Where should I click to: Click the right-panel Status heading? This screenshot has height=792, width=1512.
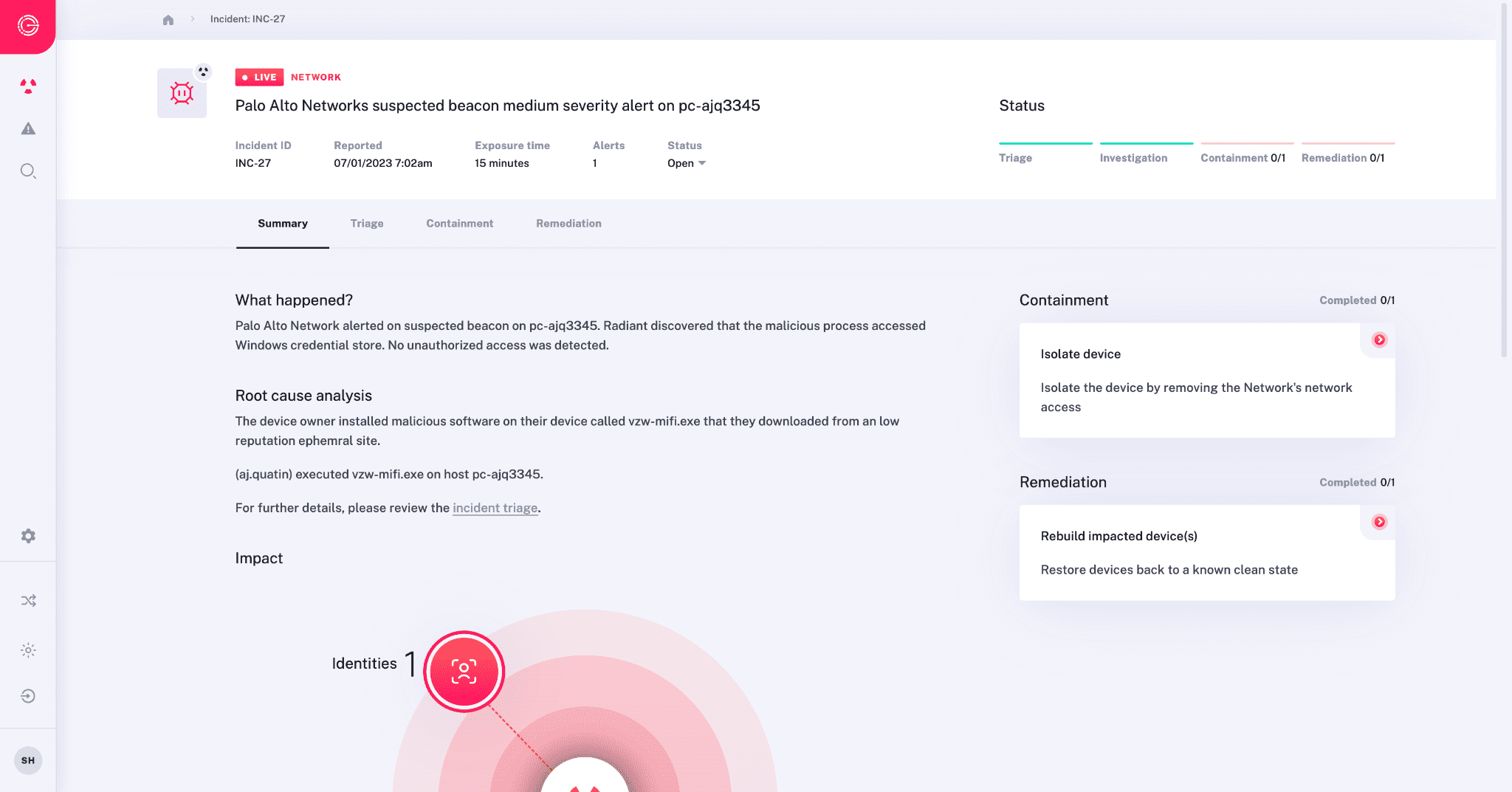click(x=1022, y=106)
